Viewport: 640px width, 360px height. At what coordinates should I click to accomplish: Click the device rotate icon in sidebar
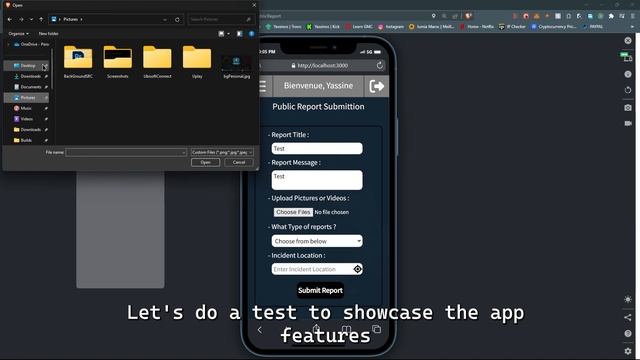[x=628, y=90]
